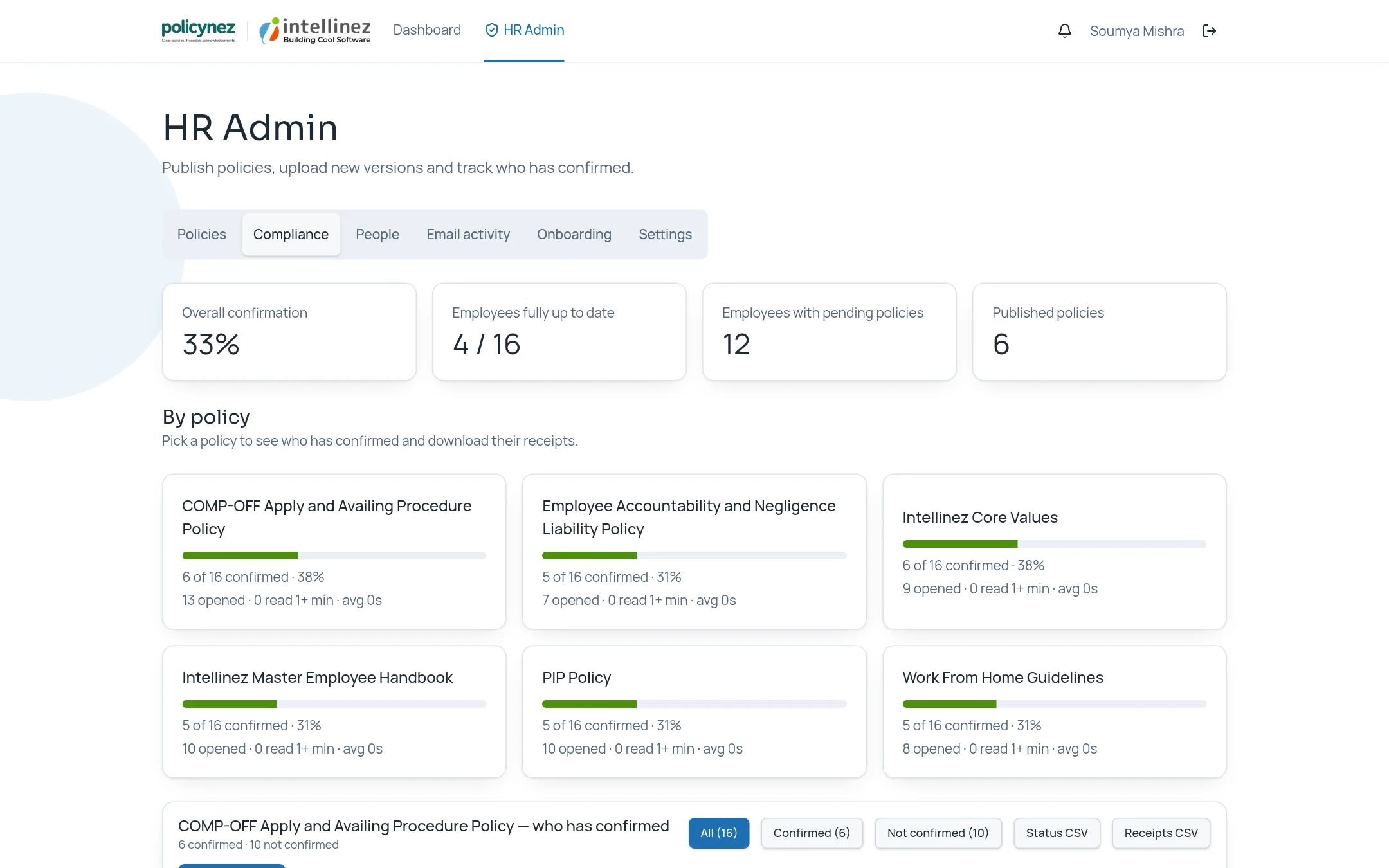Go to the Onboarding tab
Image resolution: width=1389 pixels, height=868 pixels.
coord(574,234)
